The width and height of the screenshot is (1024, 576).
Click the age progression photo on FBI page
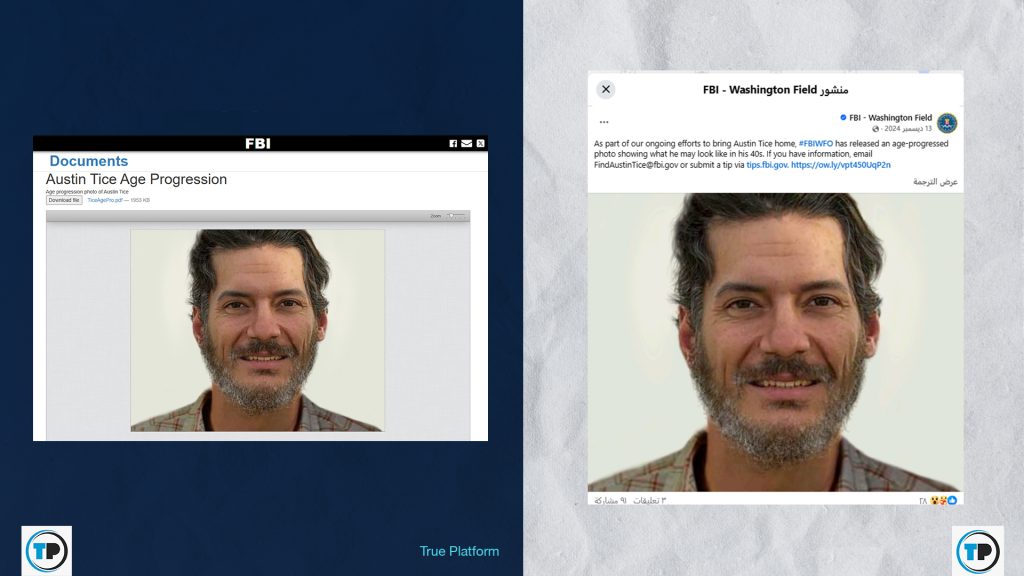coord(257,330)
